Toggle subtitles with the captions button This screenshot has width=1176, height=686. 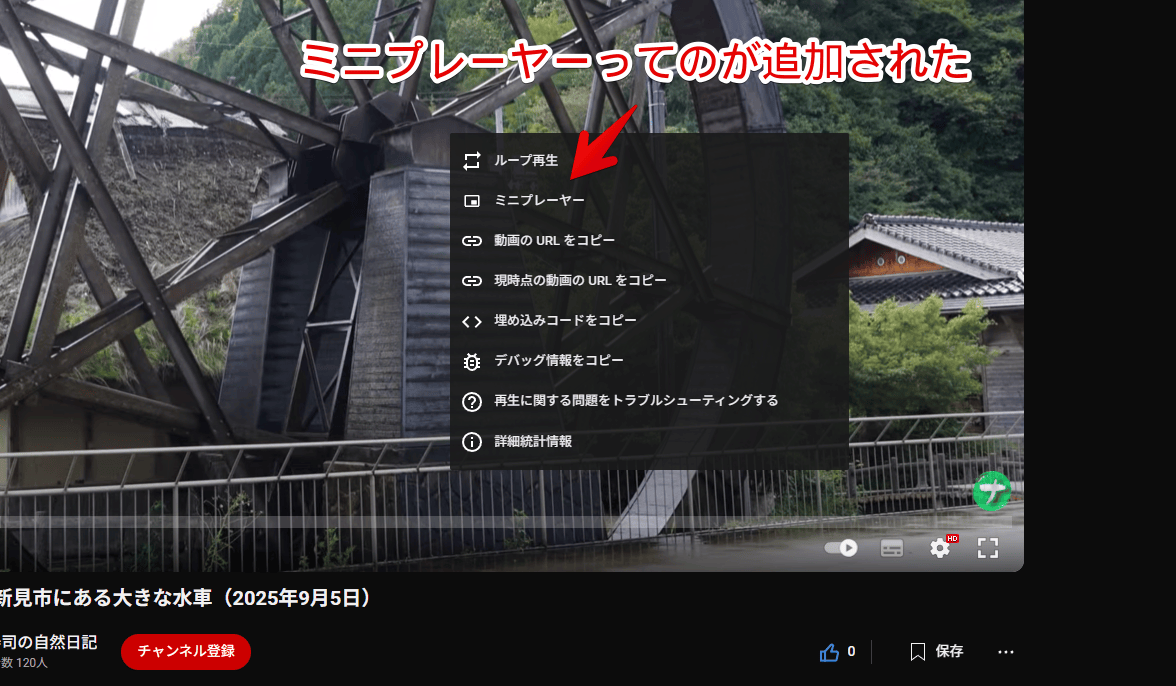[x=892, y=548]
